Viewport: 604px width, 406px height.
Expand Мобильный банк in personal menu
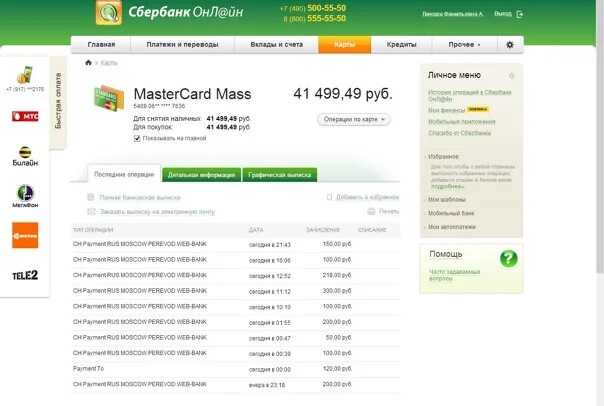click(450, 213)
